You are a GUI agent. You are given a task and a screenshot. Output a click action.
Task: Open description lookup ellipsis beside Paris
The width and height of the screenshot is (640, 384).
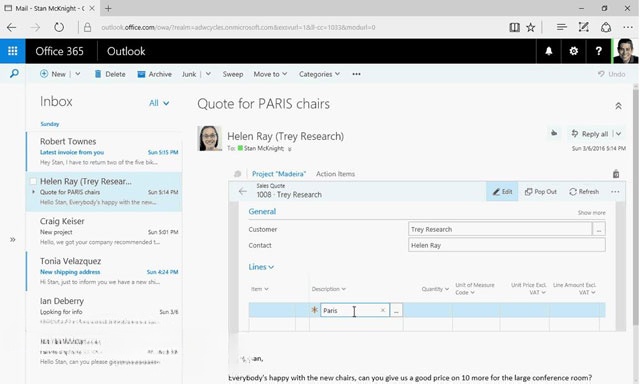[396, 311]
